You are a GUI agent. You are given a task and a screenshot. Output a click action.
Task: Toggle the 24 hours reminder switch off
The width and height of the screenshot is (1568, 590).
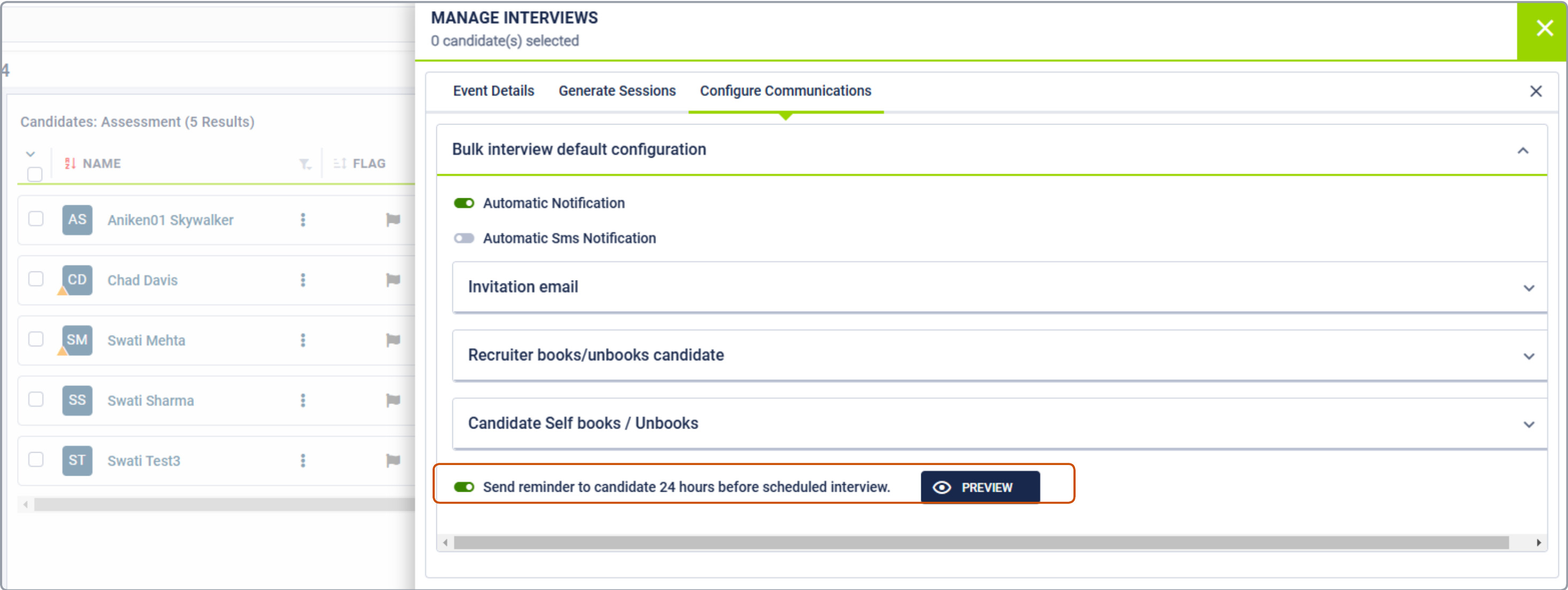[464, 486]
